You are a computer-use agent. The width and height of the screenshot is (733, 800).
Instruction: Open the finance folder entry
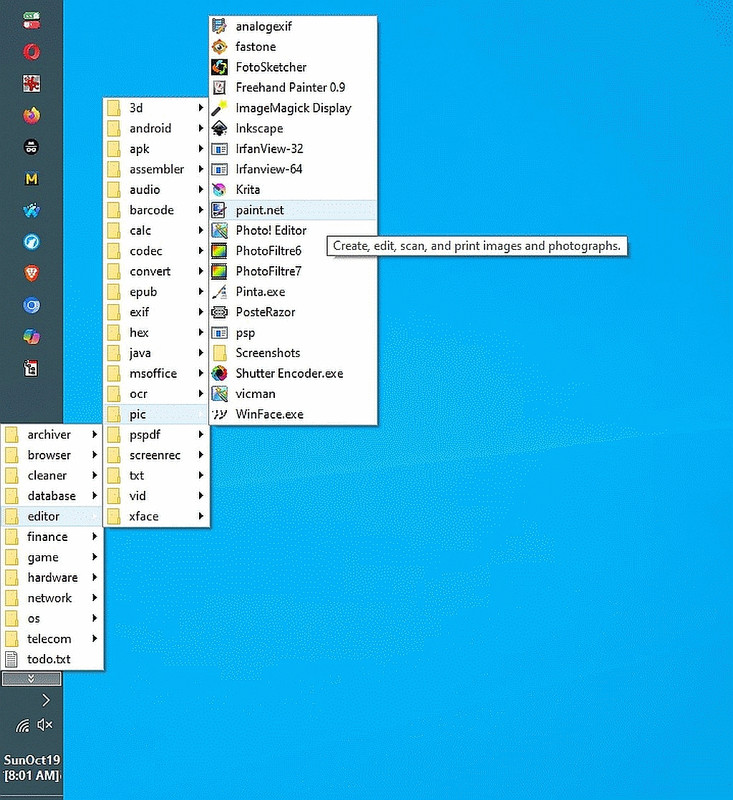52,536
